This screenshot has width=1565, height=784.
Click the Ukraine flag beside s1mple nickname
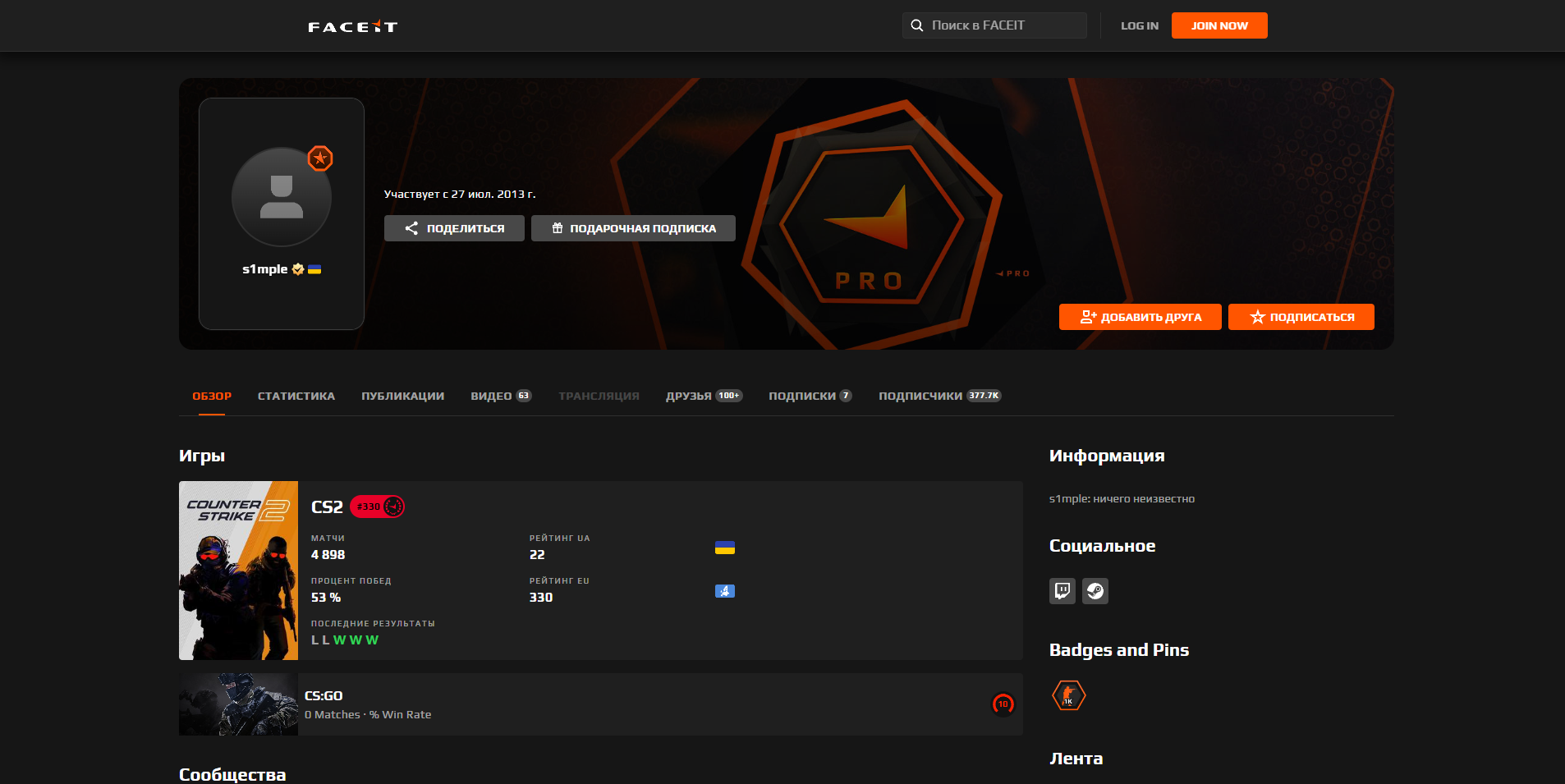click(314, 269)
